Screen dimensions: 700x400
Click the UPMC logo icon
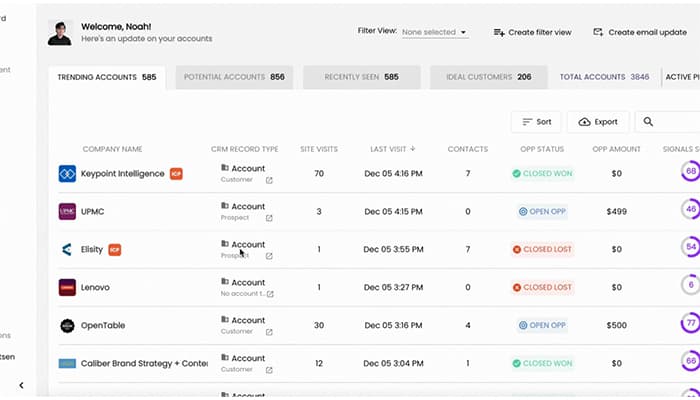[67, 212]
